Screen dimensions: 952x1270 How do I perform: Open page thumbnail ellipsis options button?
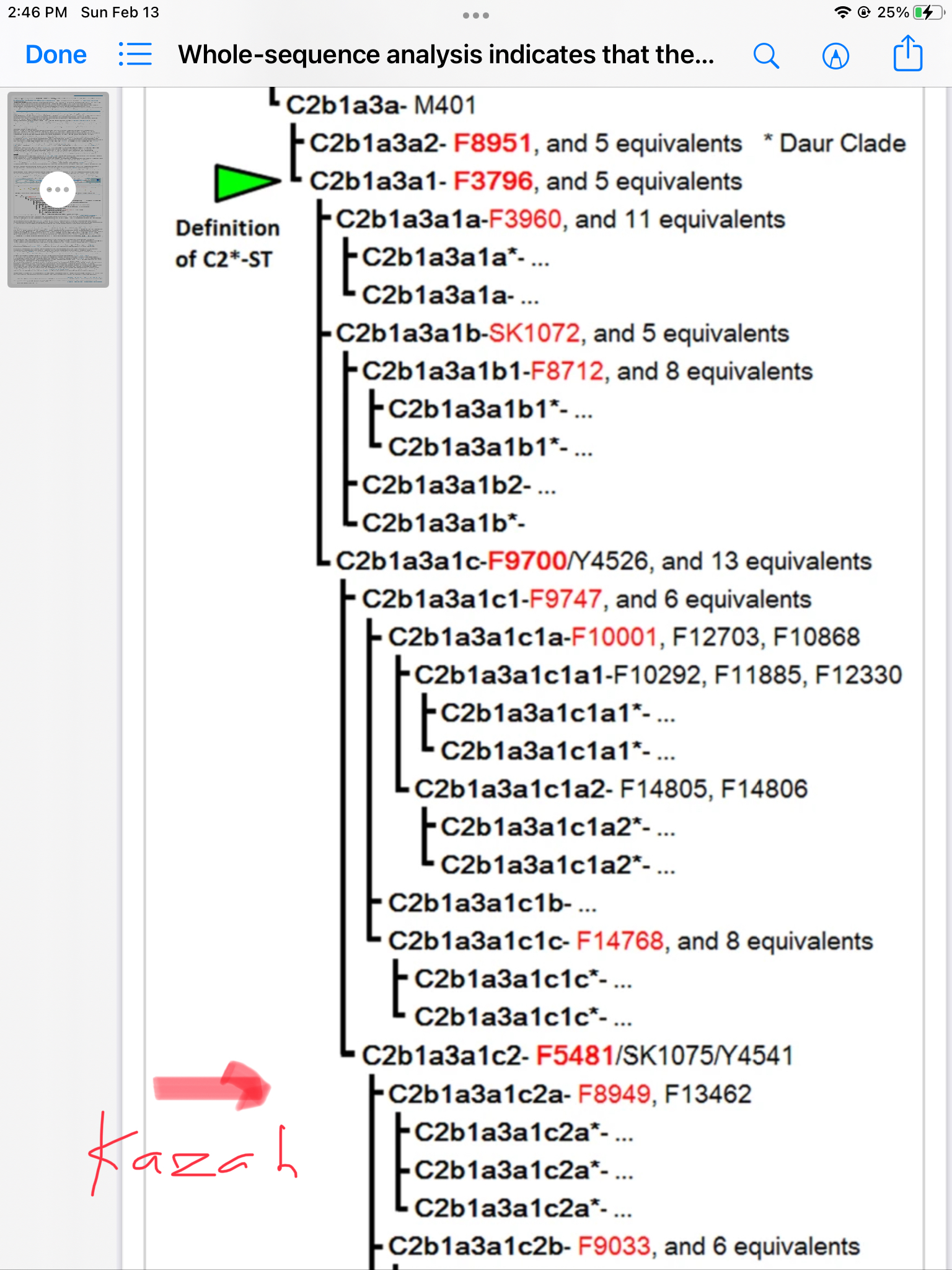coord(58,190)
